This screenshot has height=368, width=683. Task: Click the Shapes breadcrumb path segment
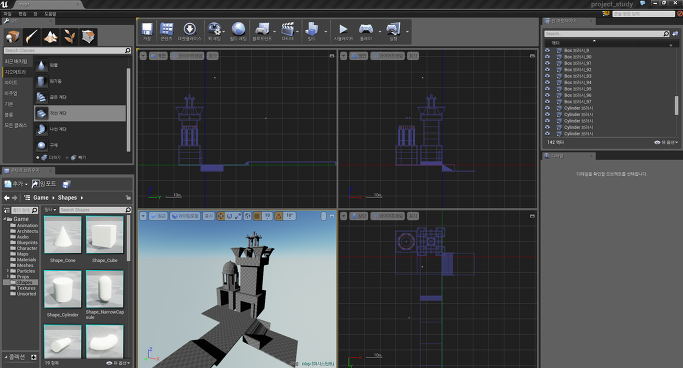[x=67, y=198]
